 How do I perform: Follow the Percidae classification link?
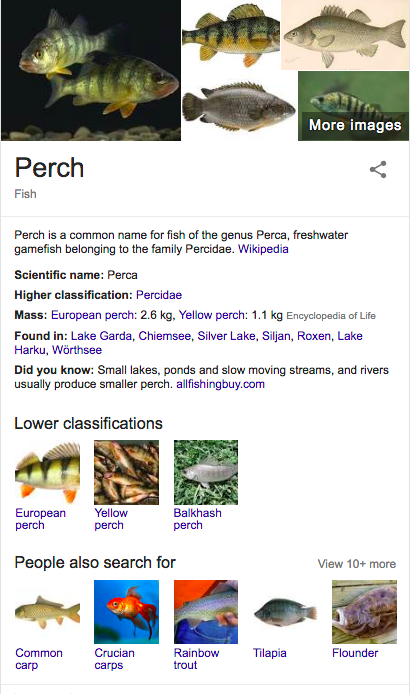click(x=159, y=295)
